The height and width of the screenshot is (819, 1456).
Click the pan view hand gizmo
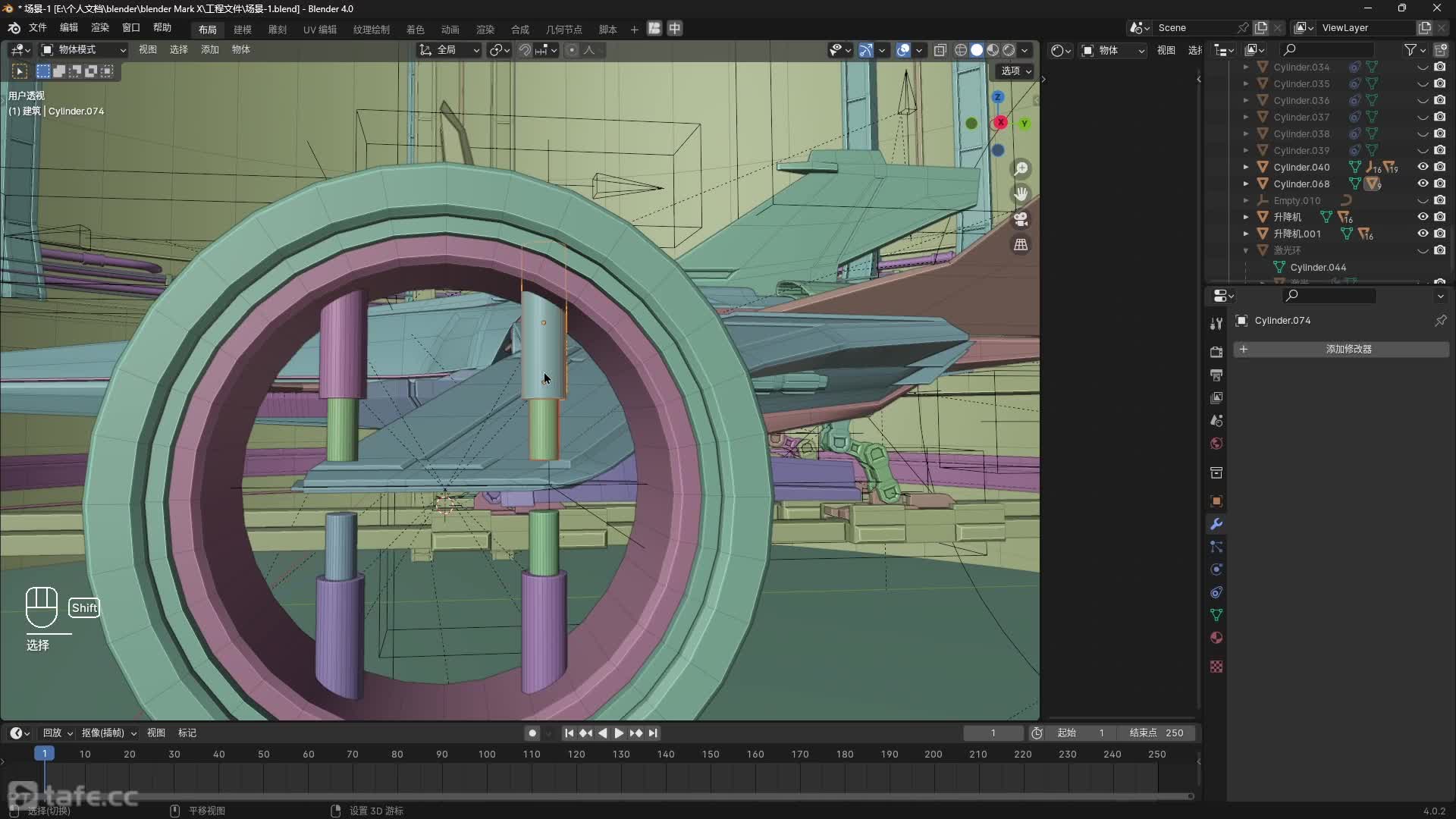point(1021,193)
